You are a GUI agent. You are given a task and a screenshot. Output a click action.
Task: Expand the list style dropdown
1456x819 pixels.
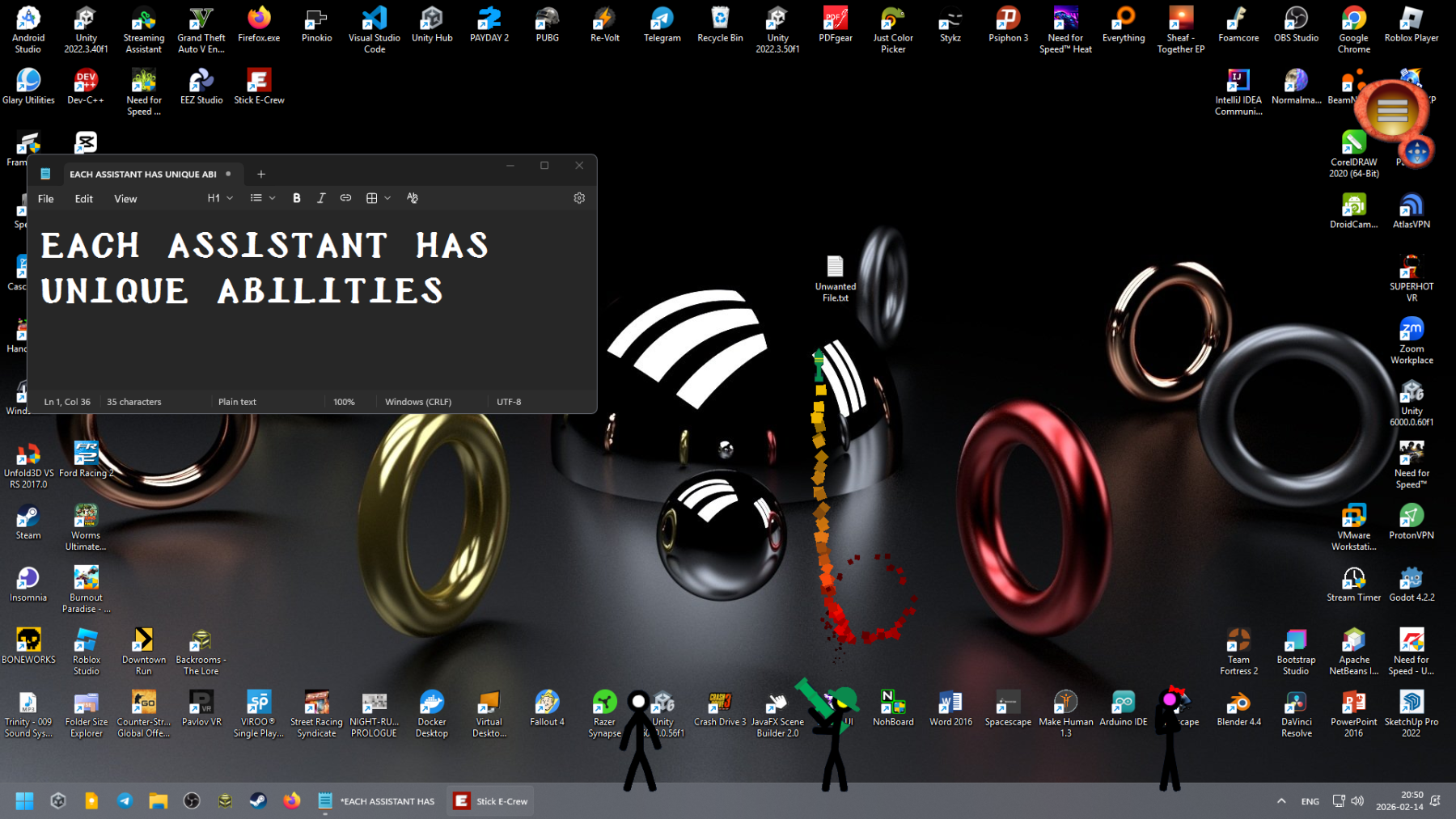(x=263, y=198)
